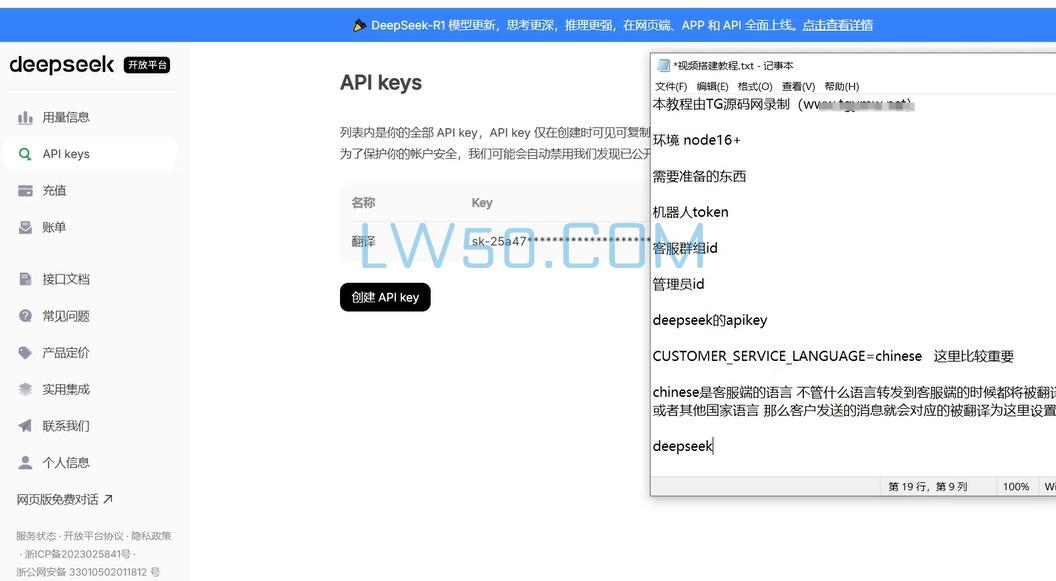The height and width of the screenshot is (581, 1056).
Task: Click the 常见问题 question mark icon
Action: 25,315
